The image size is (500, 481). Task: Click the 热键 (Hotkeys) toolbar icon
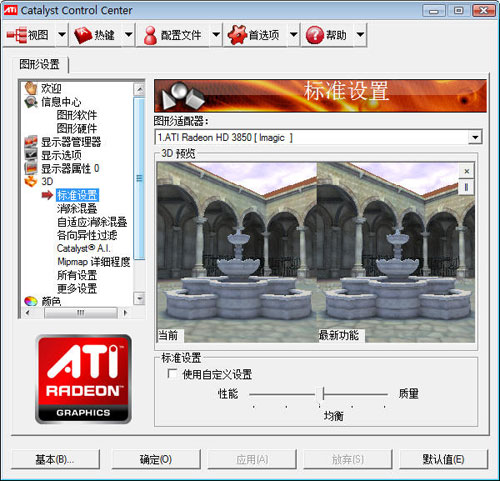[83, 35]
